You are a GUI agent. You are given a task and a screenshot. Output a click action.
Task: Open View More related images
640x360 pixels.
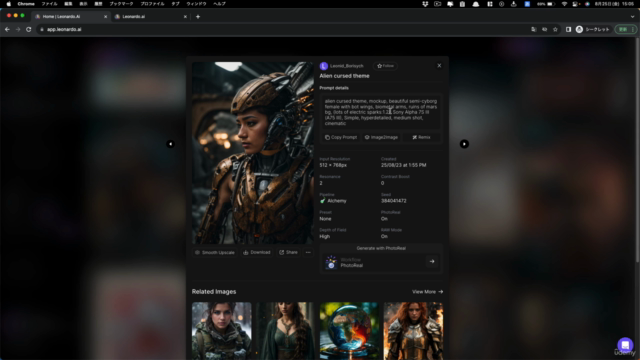click(x=427, y=292)
